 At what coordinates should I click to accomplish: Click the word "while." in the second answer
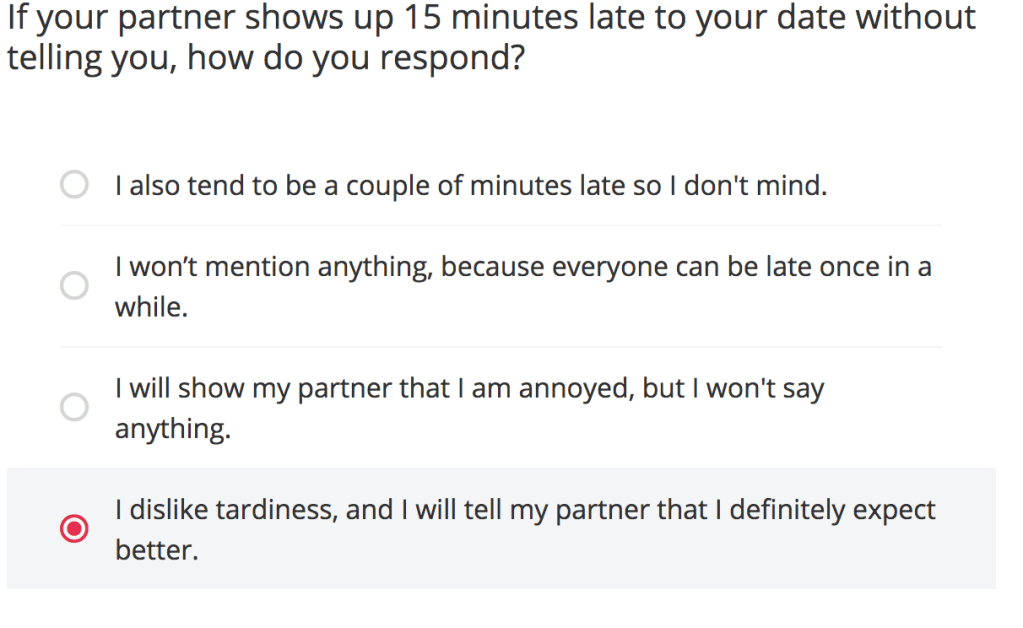pyautogui.click(x=151, y=307)
